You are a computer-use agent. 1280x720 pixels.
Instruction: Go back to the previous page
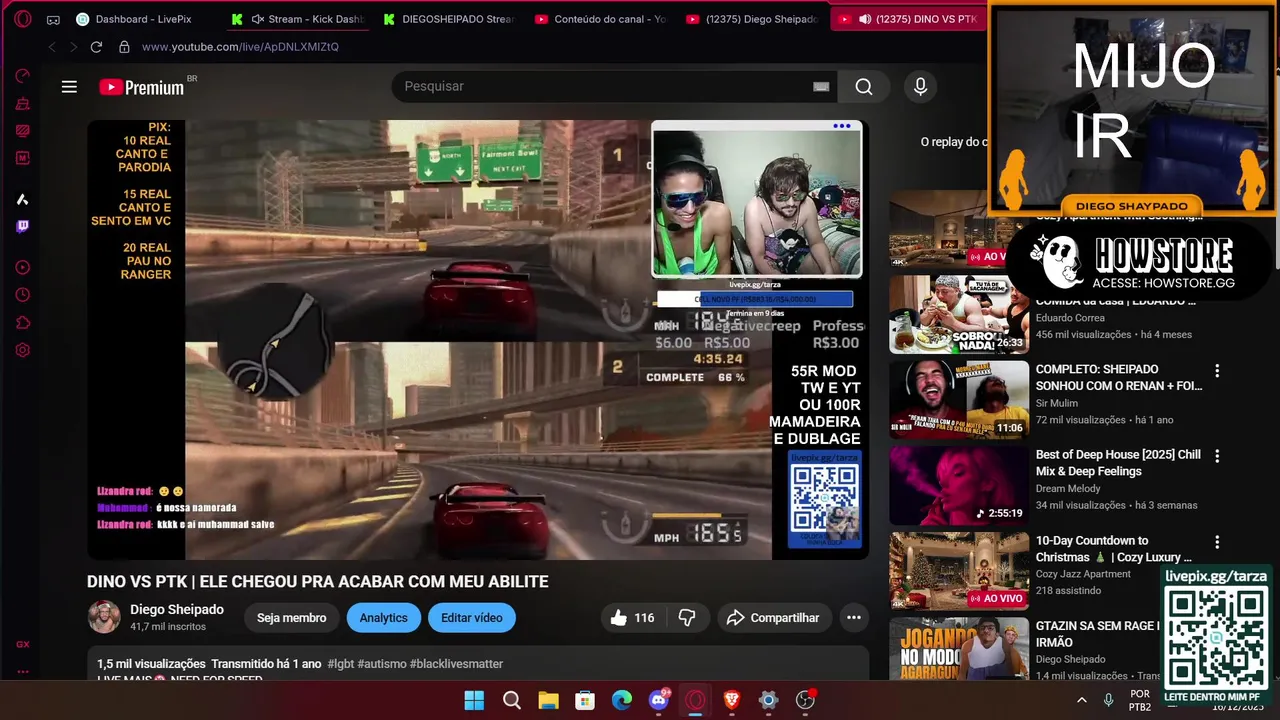[52, 47]
